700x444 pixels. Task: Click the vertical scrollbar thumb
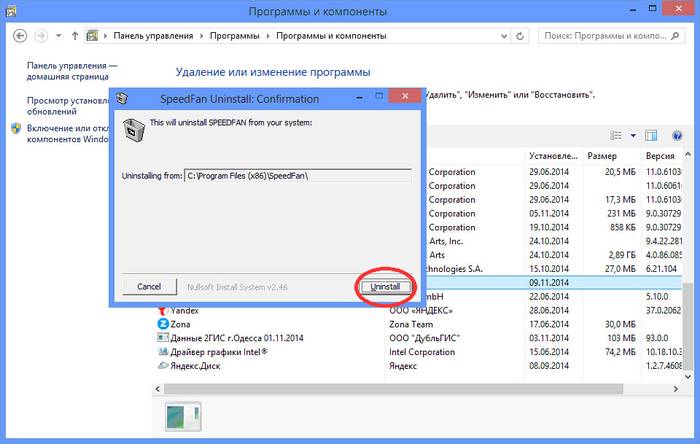tap(688, 324)
